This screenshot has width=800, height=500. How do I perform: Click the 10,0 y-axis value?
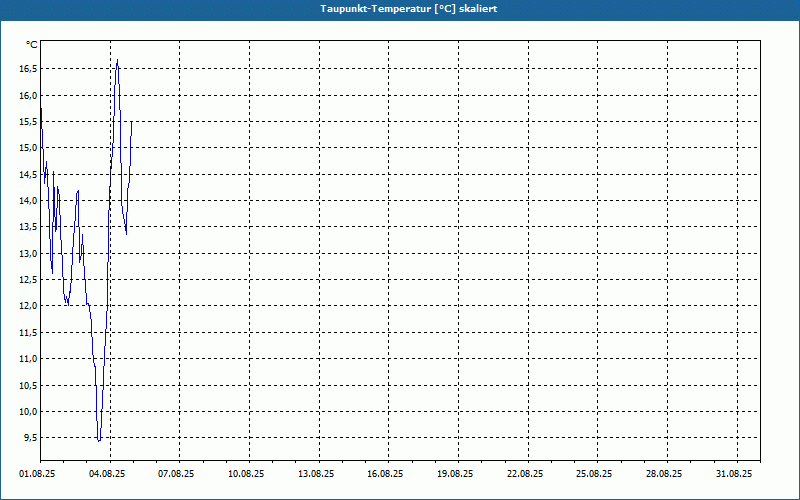(x=28, y=412)
